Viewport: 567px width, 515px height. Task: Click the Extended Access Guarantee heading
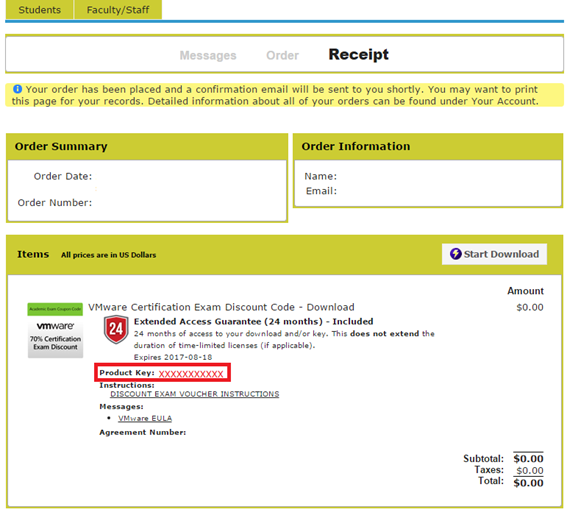tap(253, 322)
